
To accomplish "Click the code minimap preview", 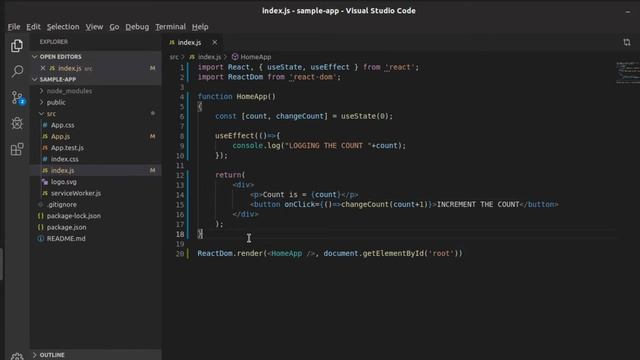I will [628, 73].
